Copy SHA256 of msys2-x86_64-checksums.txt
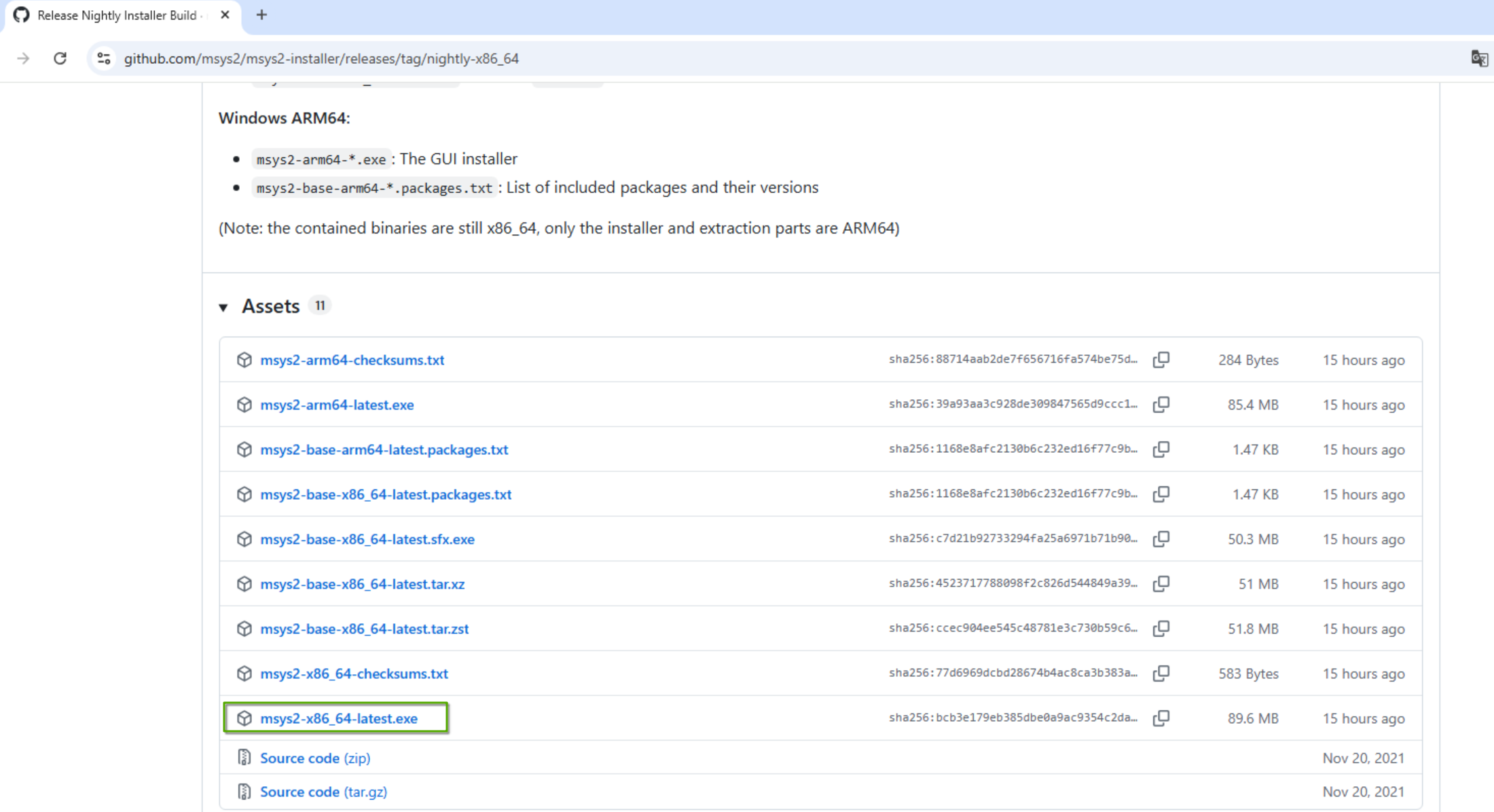The height and width of the screenshot is (812, 1494). (x=1161, y=673)
